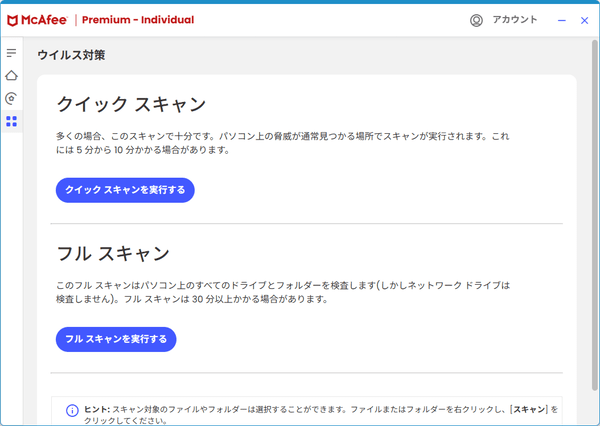
Task: Click the account profile avatar icon
Action: 476,20
